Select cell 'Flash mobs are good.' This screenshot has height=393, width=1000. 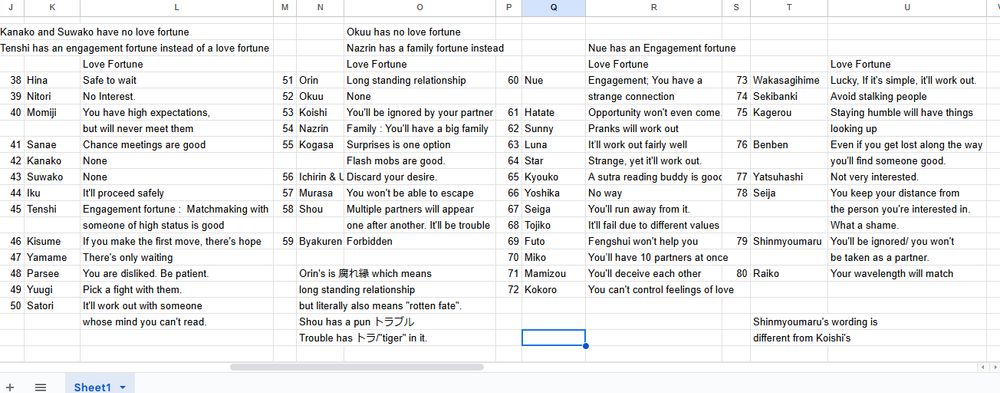pos(420,161)
